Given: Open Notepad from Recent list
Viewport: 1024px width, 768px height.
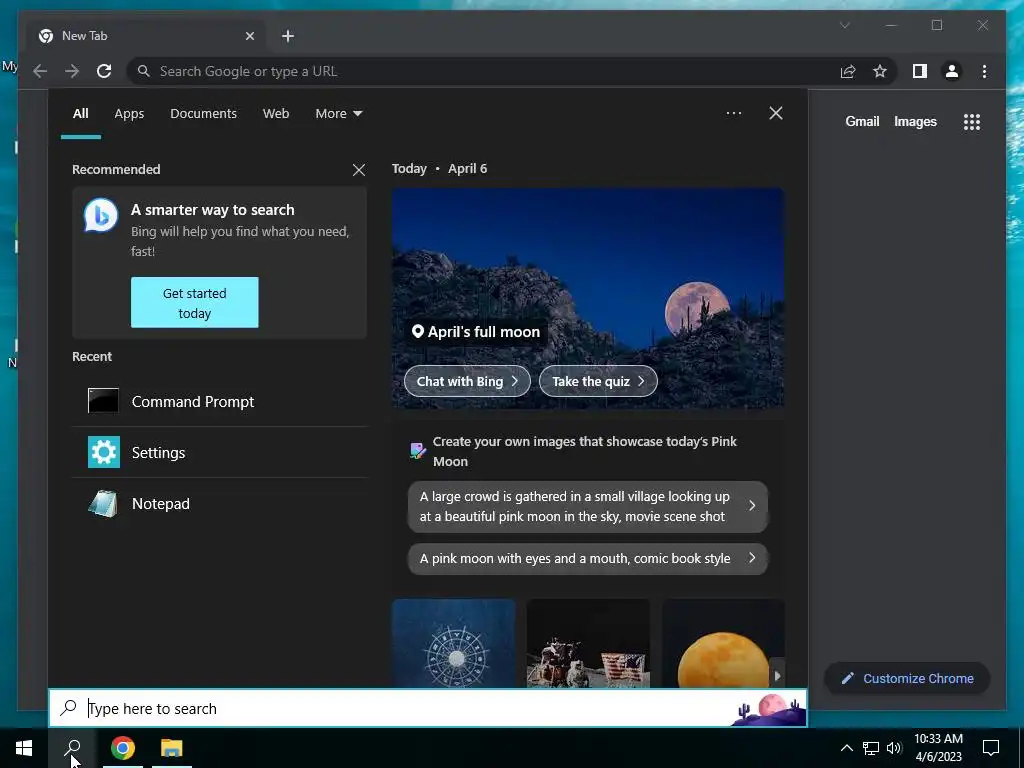Looking at the screenshot, I should (x=219, y=504).
